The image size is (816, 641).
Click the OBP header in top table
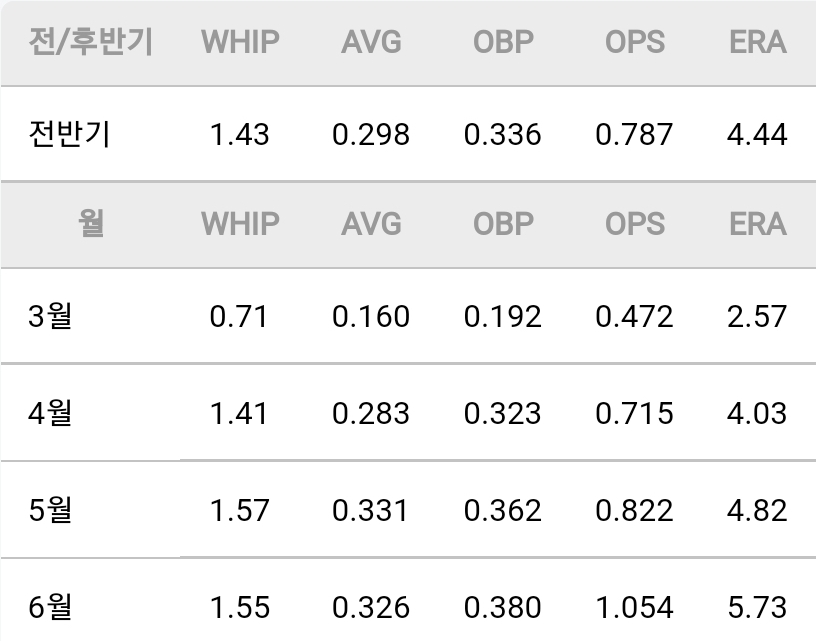[x=503, y=42]
